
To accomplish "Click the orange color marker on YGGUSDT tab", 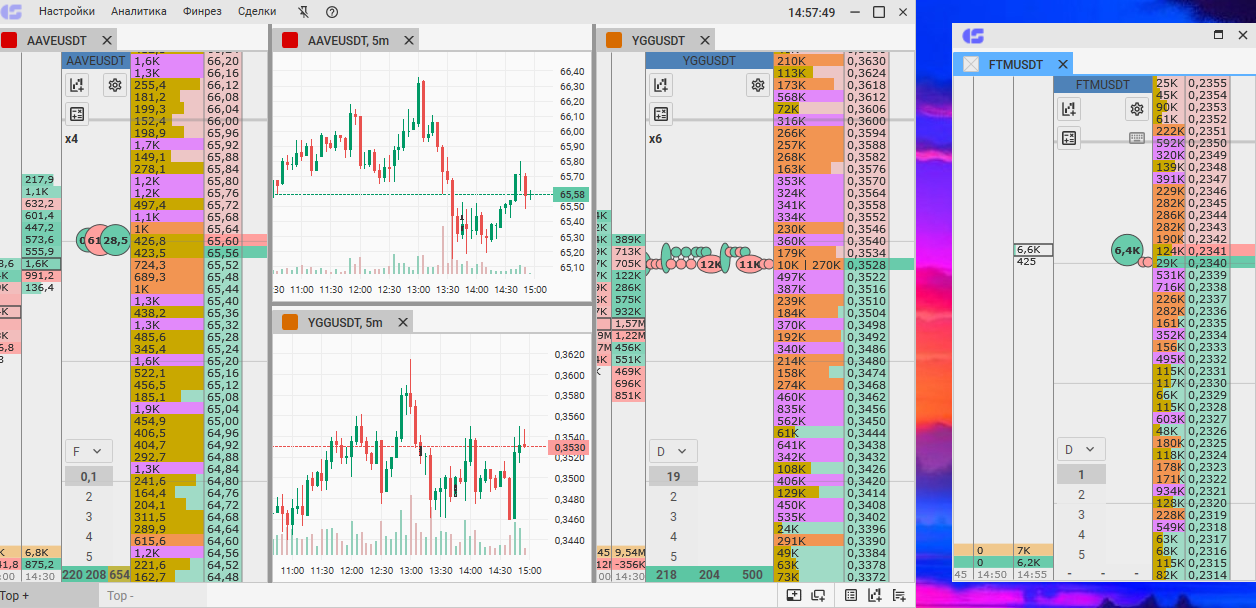I will (x=613, y=40).
